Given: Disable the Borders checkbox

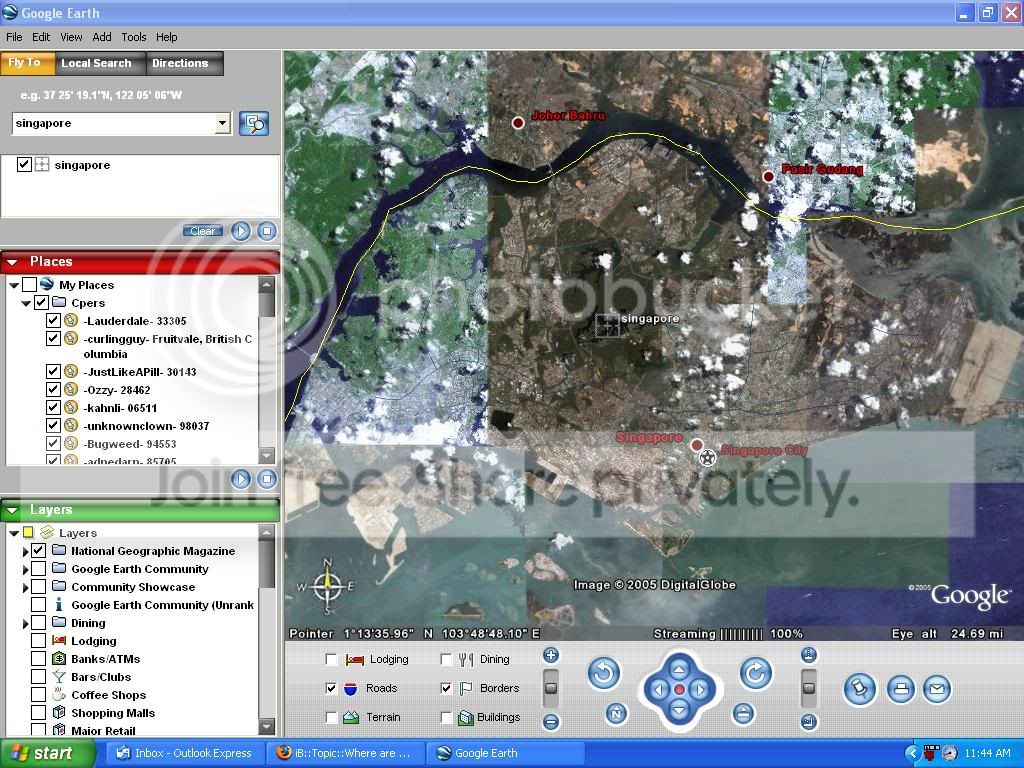Looking at the screenshot, I should pos(446,688).
